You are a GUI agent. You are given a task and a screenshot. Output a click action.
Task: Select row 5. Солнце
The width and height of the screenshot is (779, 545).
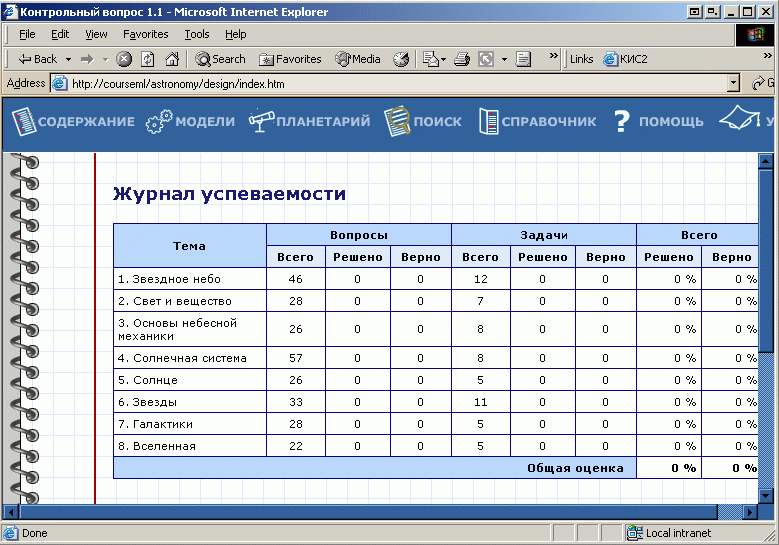point(436,380)
